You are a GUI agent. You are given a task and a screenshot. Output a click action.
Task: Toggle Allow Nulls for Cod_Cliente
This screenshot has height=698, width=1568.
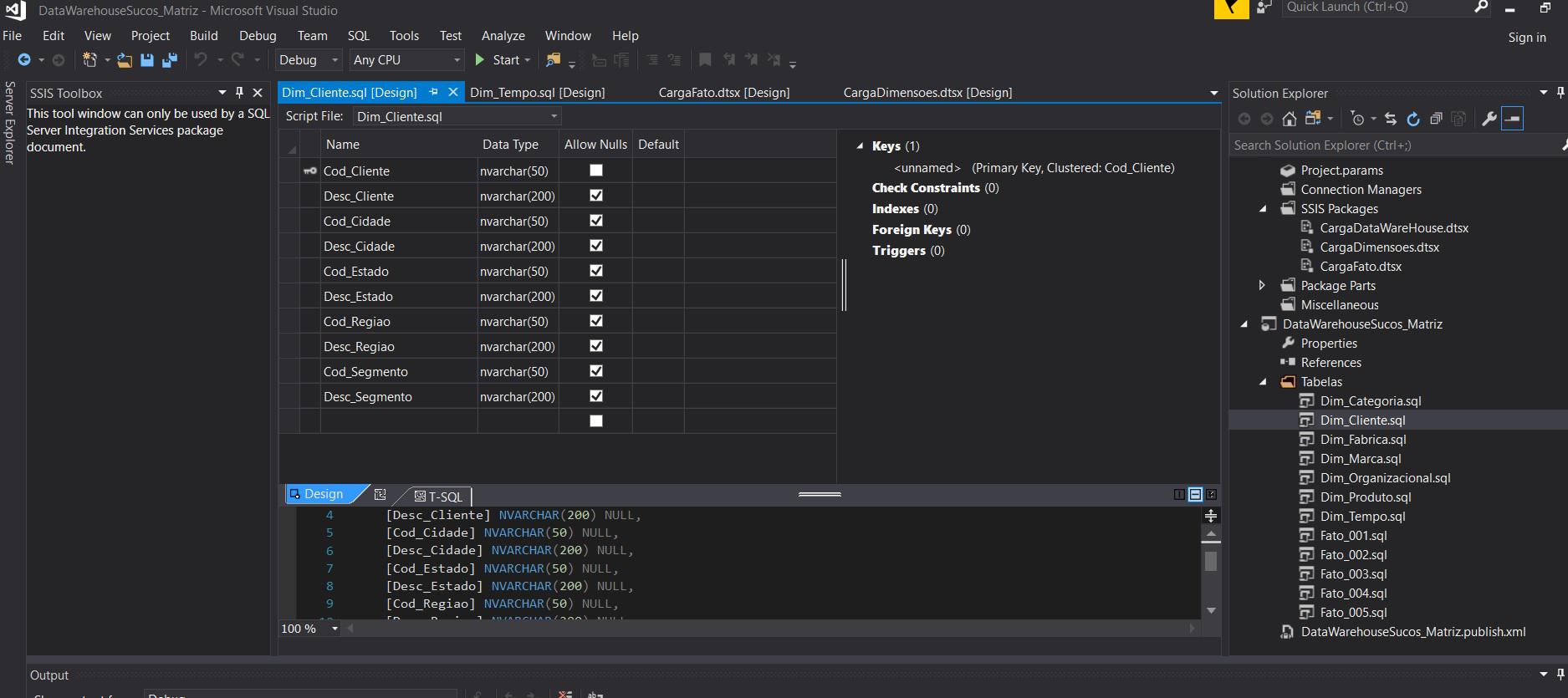click(596, 171)
